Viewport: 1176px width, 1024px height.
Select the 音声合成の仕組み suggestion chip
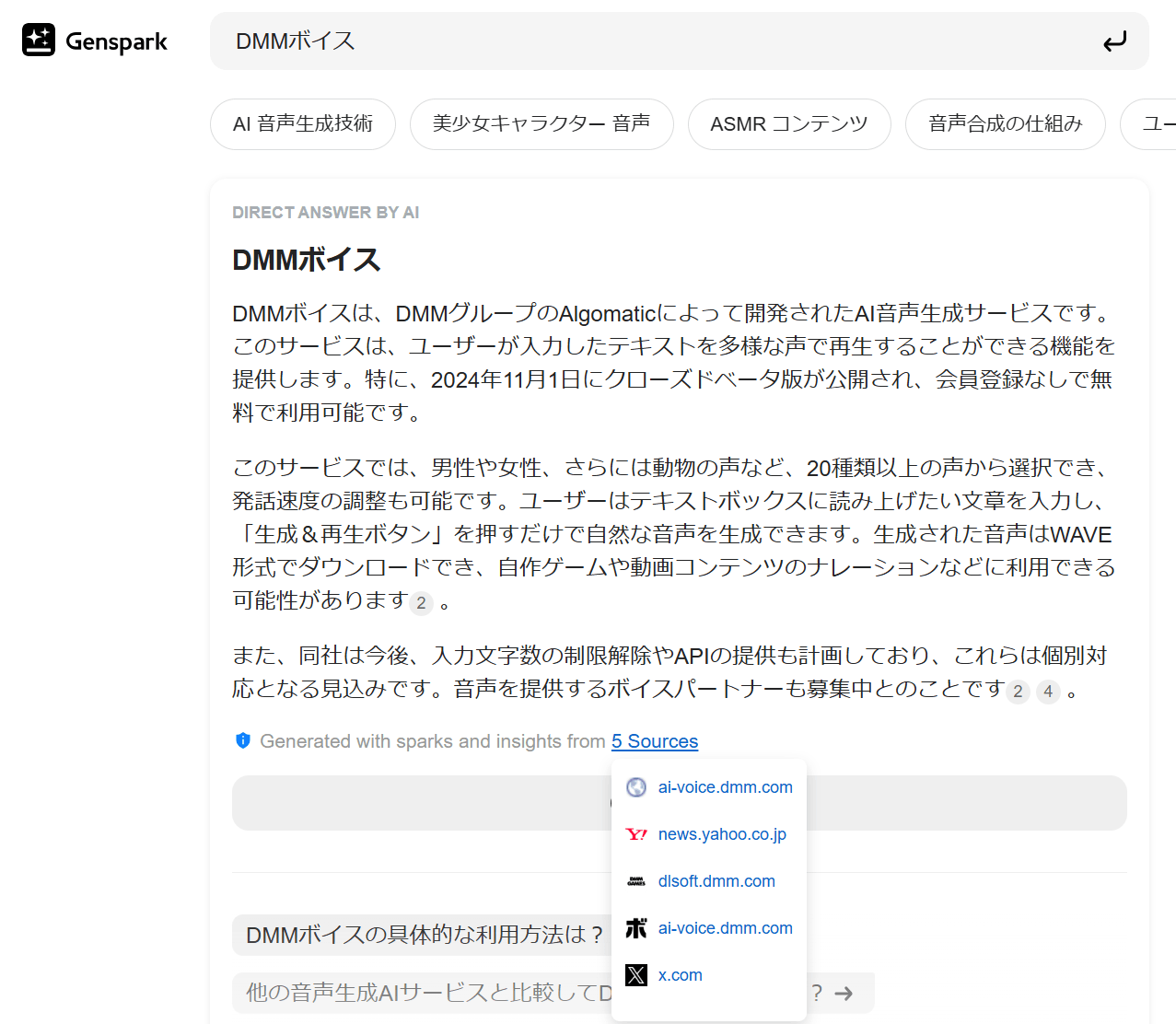(x=1006, y=124)
